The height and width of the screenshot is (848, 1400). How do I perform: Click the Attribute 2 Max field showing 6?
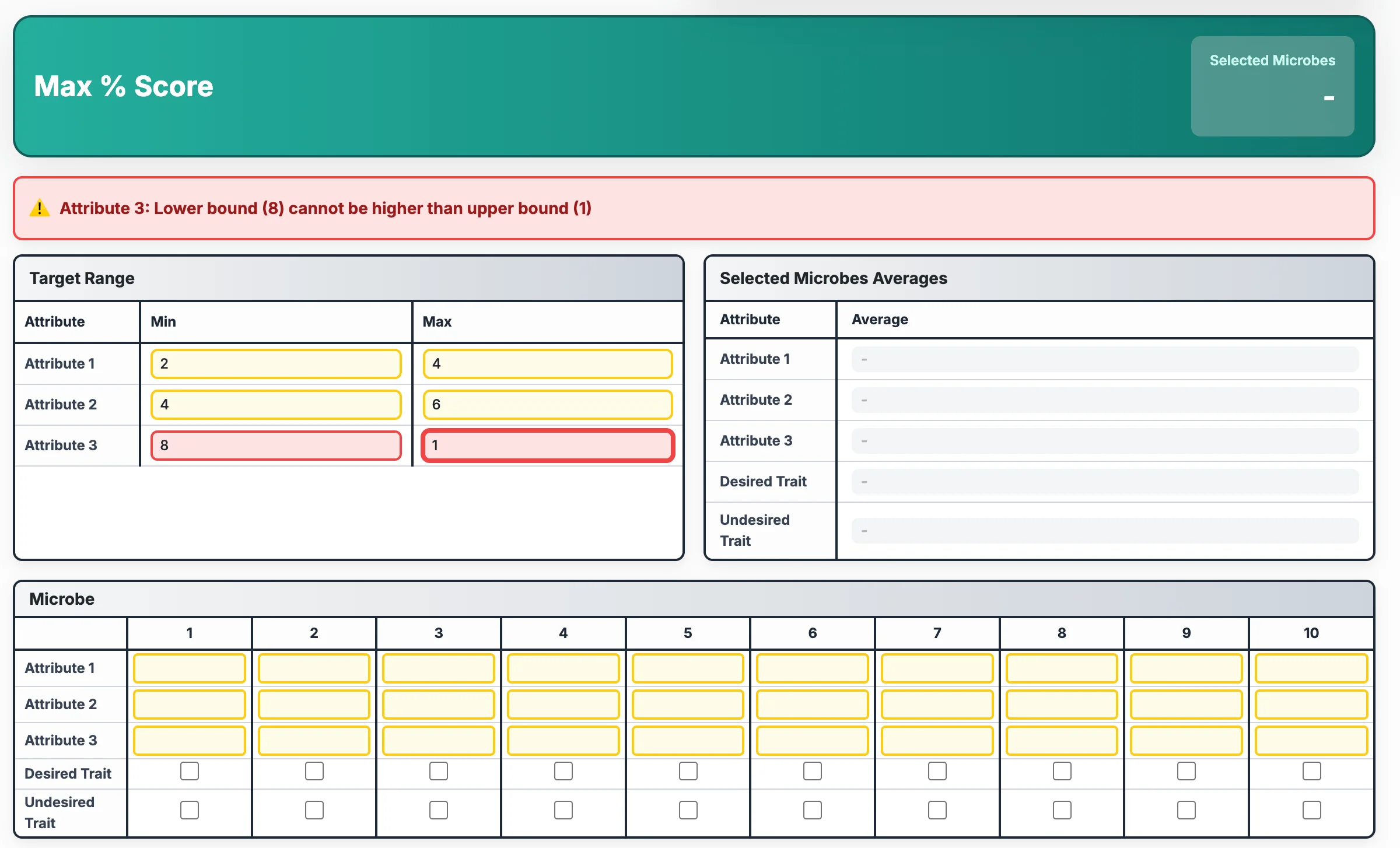tap(547, 404)
